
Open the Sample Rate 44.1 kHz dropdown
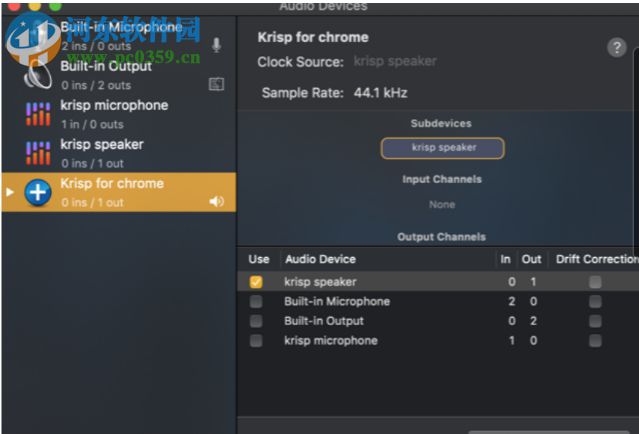pos(380,93)
